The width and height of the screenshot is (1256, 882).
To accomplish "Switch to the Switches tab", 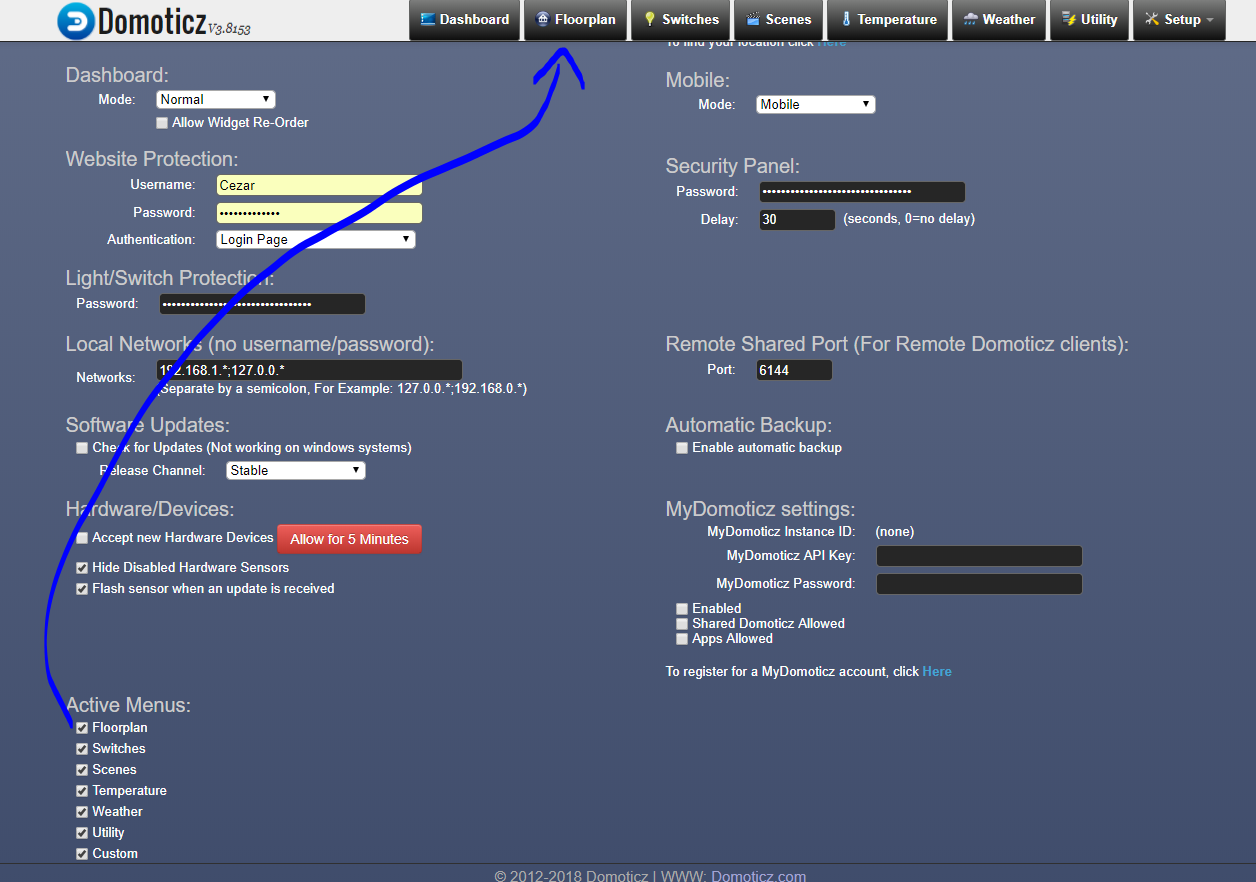I will click(680, 20).
